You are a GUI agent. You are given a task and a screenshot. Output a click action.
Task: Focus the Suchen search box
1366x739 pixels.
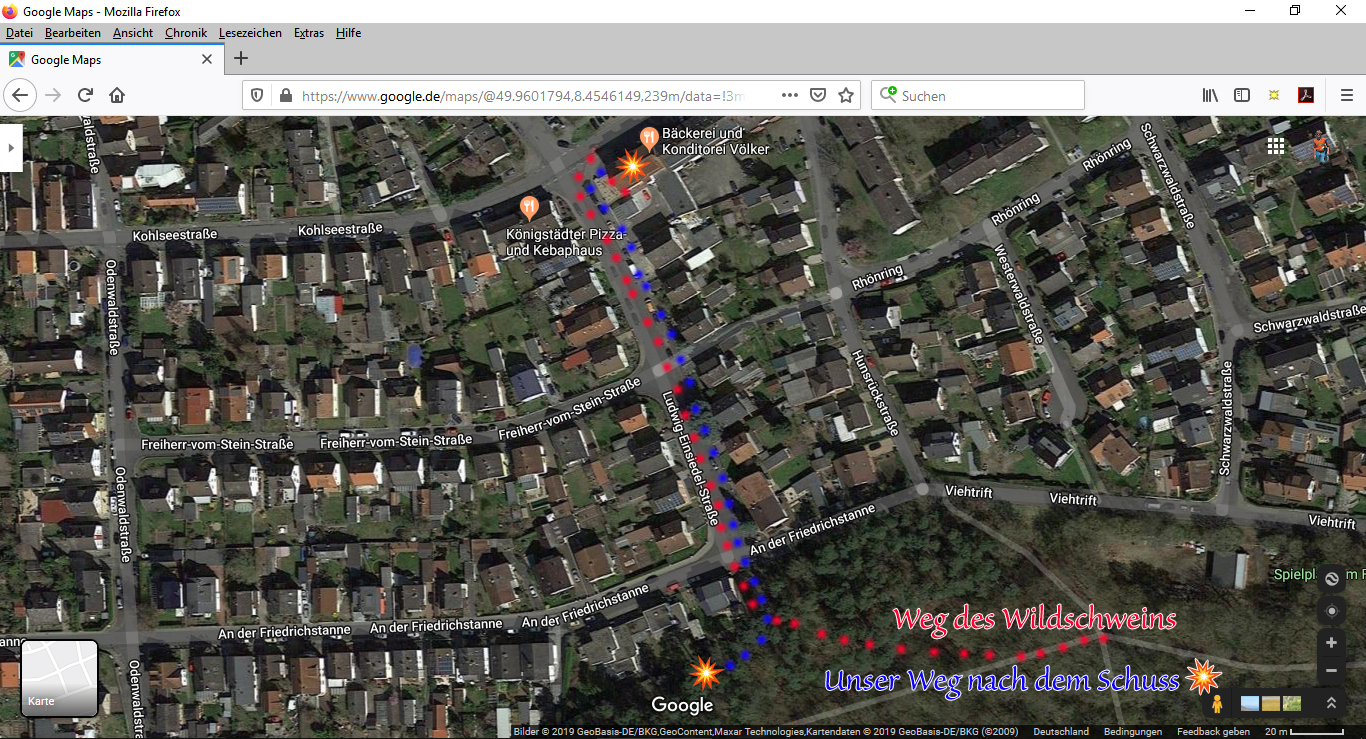(x=977, y=96)
